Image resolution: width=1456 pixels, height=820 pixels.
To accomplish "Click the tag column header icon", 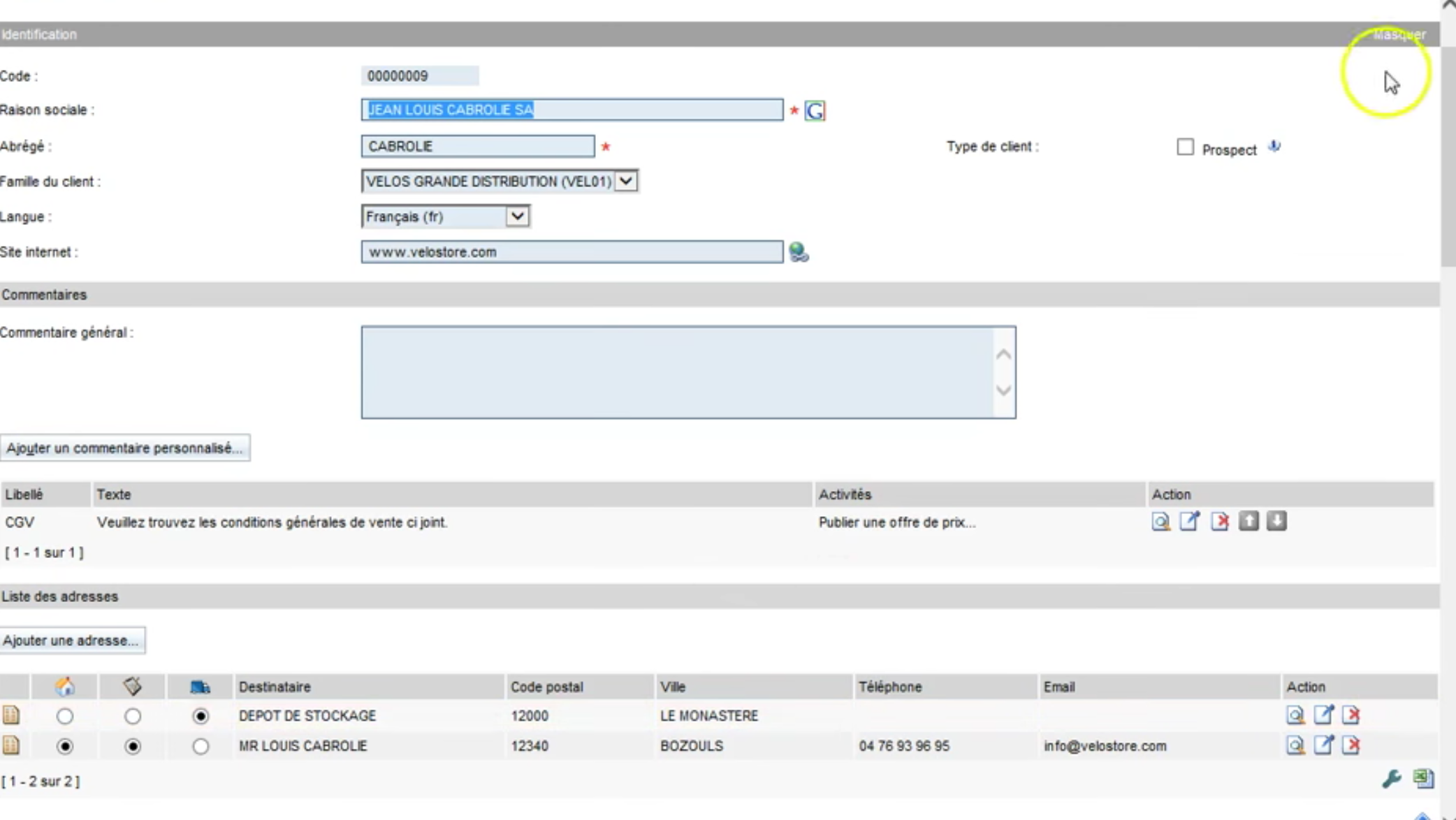I will coord(132,687).
